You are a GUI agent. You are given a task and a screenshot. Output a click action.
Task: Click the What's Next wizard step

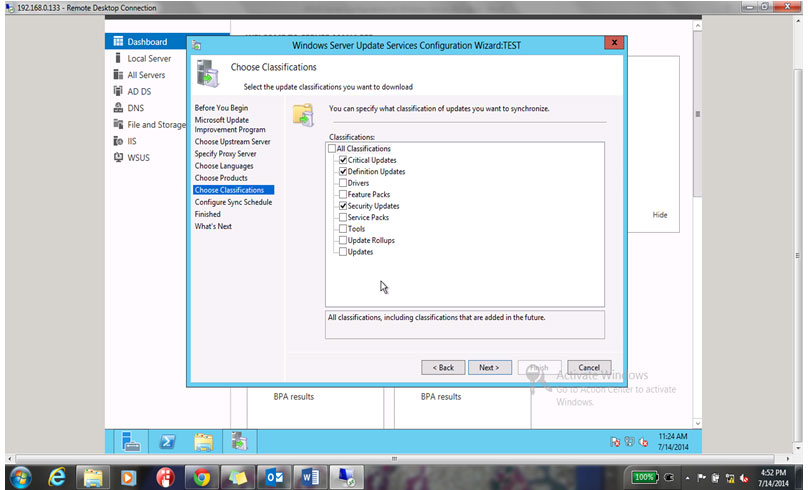(x=213, y=226)
